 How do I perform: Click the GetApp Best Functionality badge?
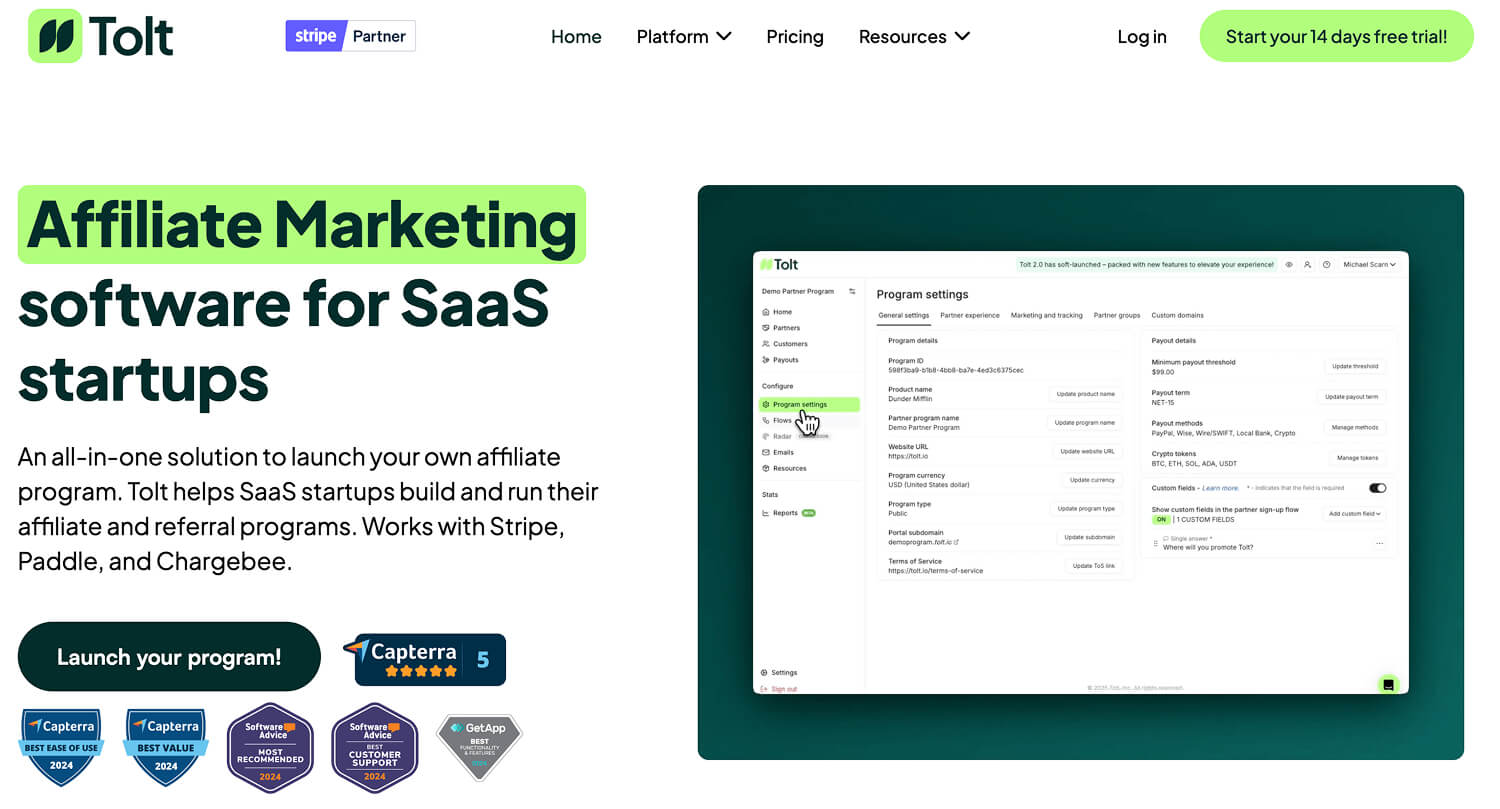coord(480,747)
